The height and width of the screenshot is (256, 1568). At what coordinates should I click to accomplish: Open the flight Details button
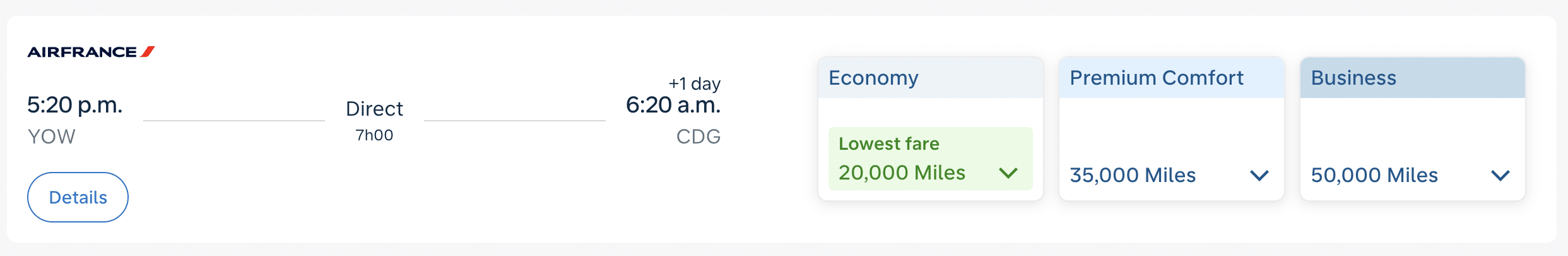point(78,197)
